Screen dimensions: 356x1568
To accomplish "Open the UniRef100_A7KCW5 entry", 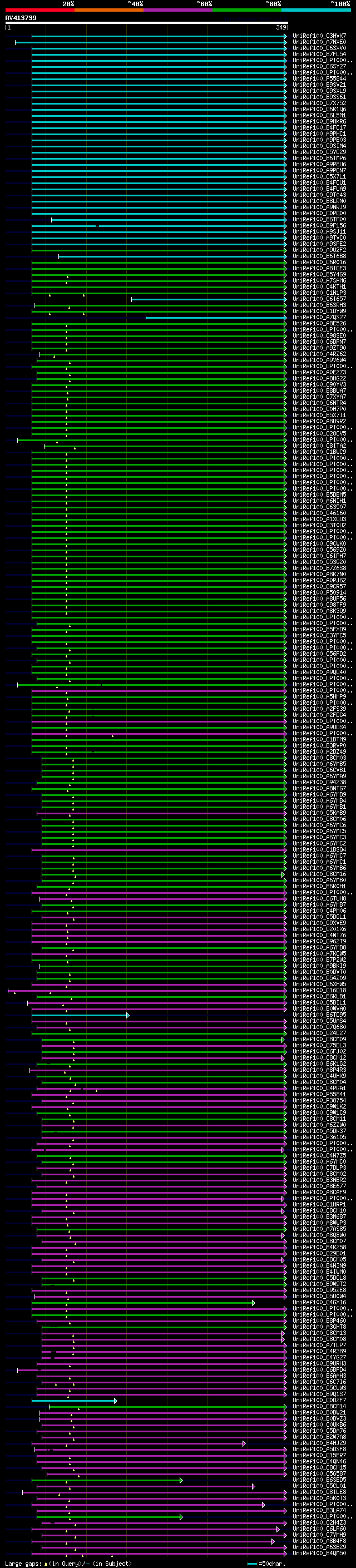I will click(319, 954).
